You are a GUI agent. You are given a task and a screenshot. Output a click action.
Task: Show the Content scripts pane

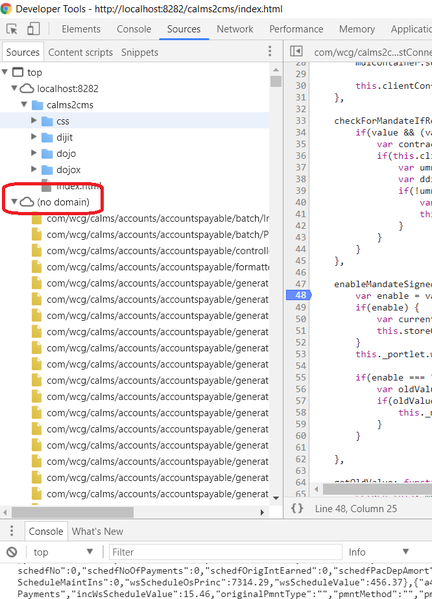80,52
